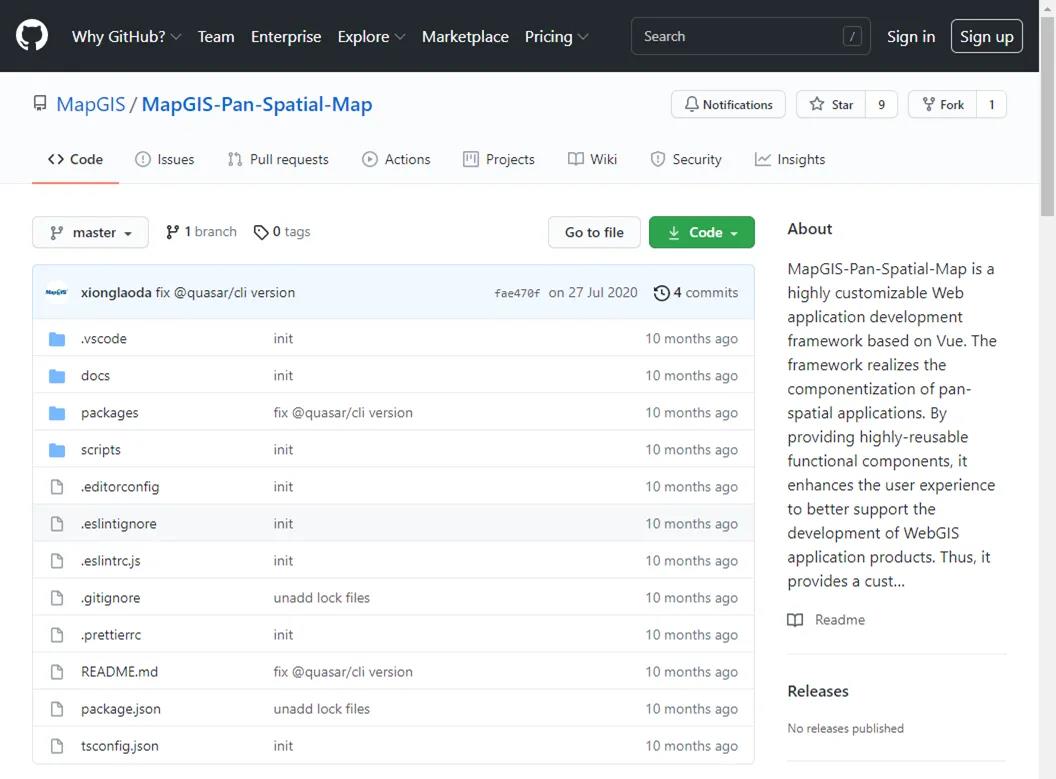Click the xionglaoda committer avatar
Screen dimensions: 1056x779
click(57, 293)
